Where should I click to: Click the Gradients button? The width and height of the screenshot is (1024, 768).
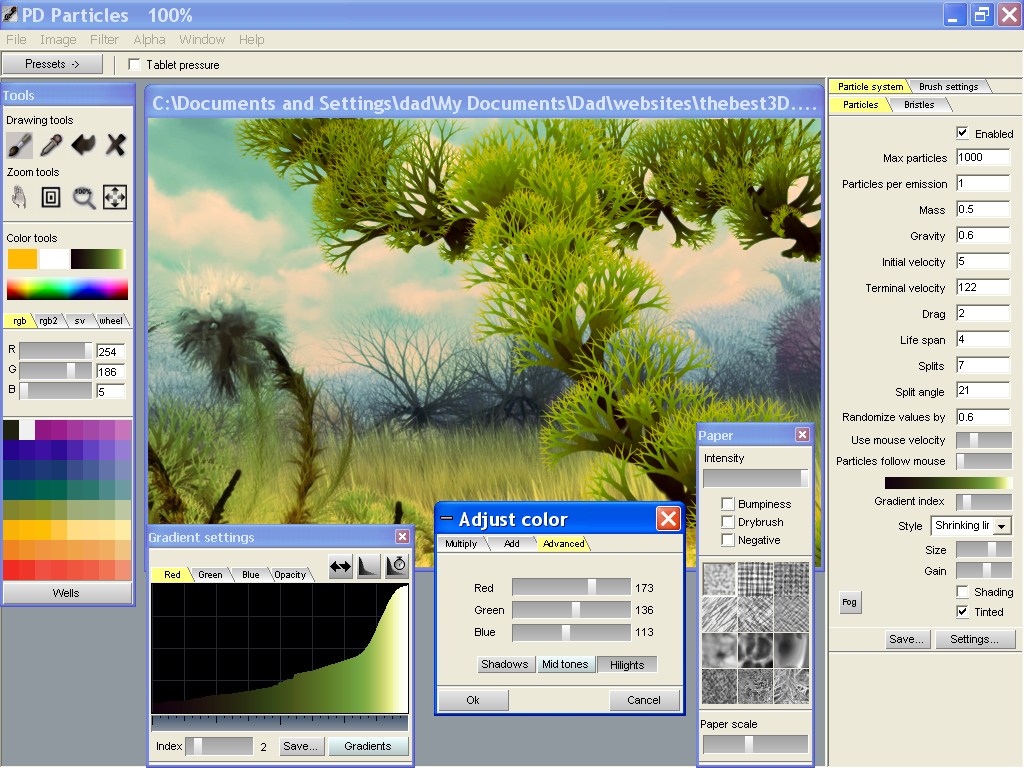(368, 746)
